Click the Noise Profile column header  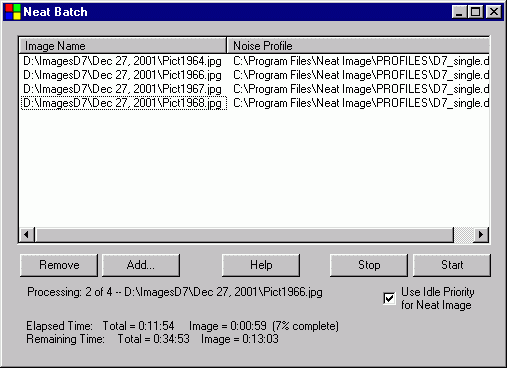pos(358,46)
